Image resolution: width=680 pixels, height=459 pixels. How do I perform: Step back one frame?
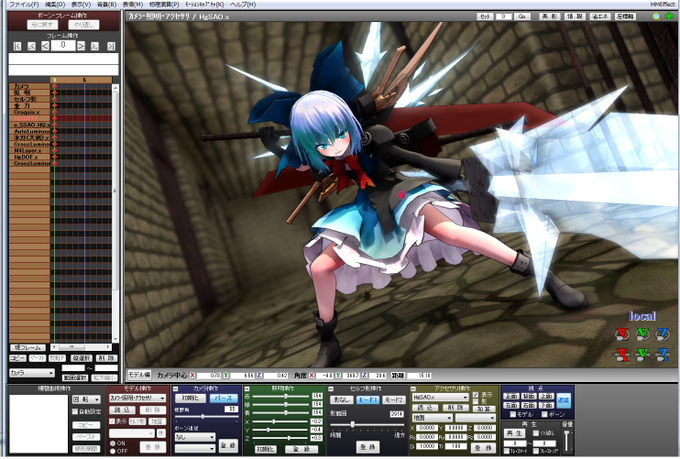click(45, 46)
